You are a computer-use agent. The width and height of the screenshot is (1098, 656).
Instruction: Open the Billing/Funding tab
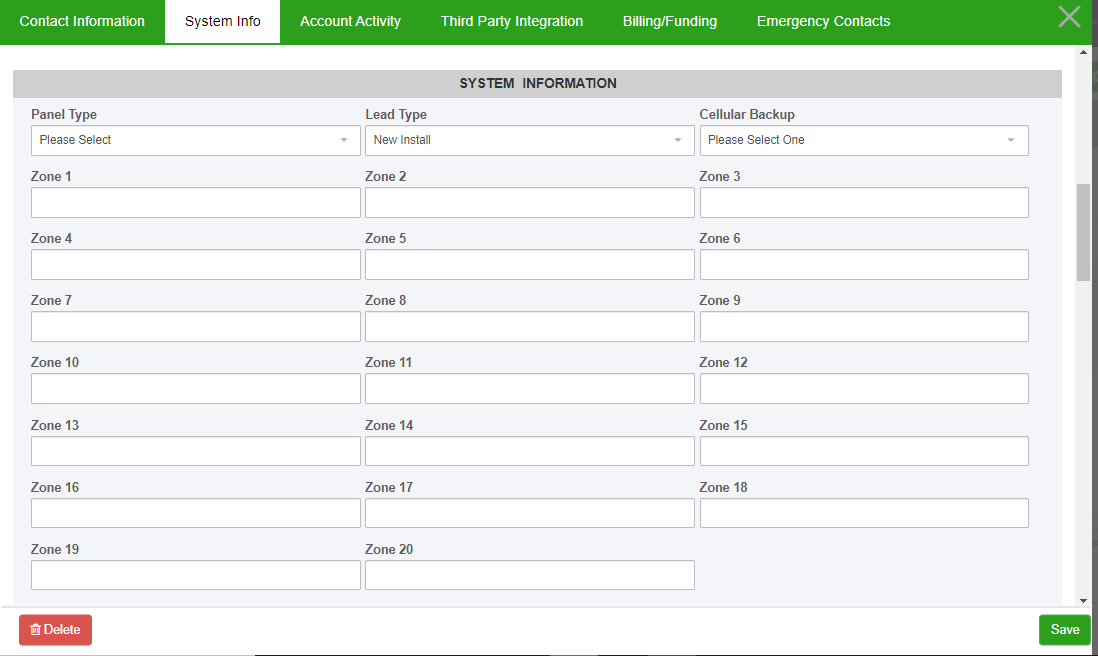[x=669, y=22]
